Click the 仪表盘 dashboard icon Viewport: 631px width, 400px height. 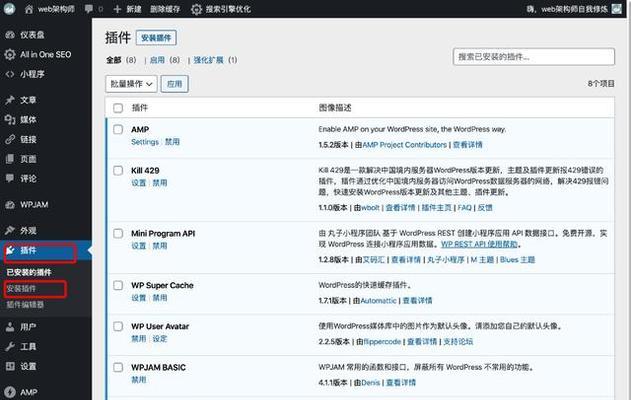10,35
